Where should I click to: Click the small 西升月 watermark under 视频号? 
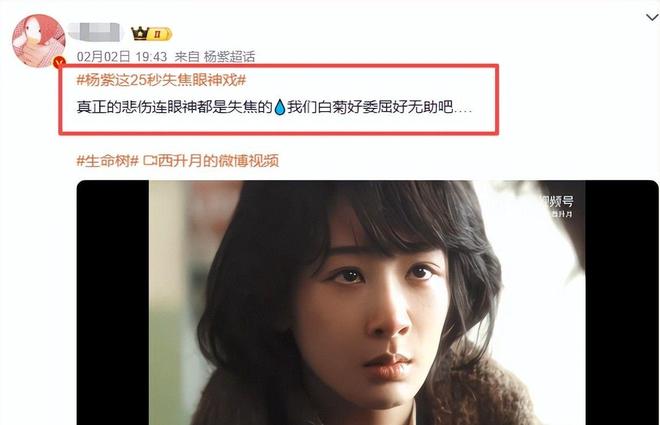click(562, 215)
